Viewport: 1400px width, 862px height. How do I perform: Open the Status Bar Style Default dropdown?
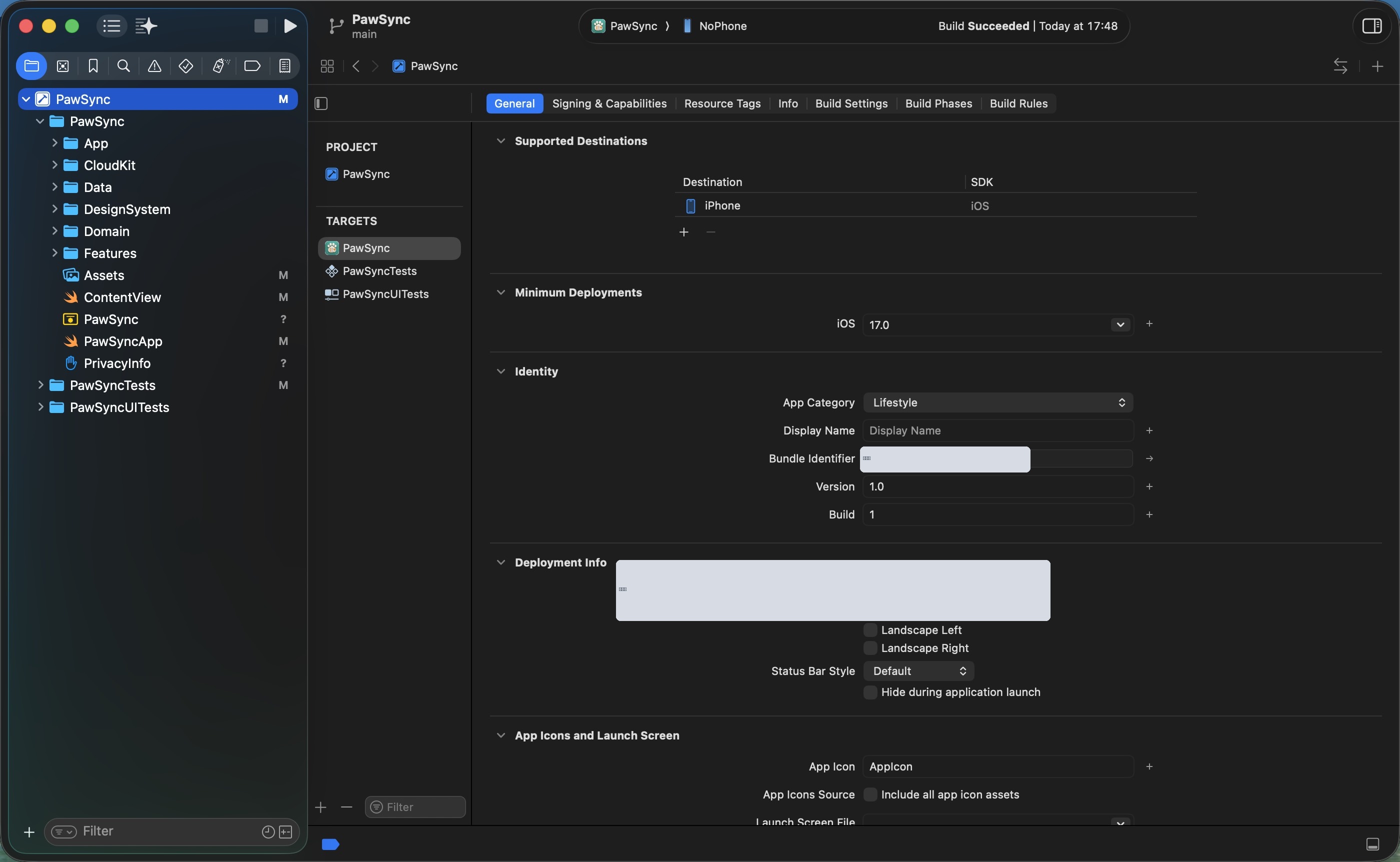point(918,671)
